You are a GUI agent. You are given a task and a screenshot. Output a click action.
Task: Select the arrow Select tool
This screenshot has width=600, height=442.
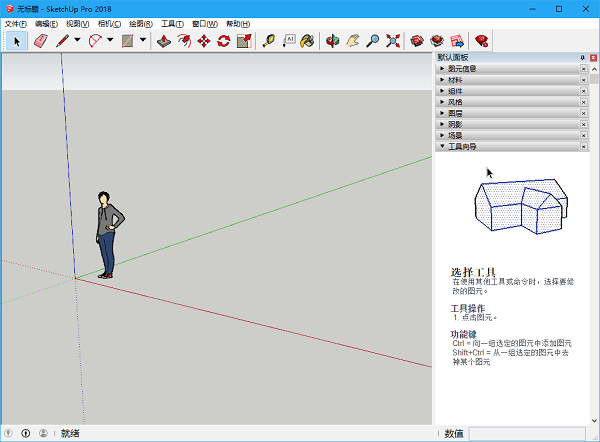(x=16, y=41)
